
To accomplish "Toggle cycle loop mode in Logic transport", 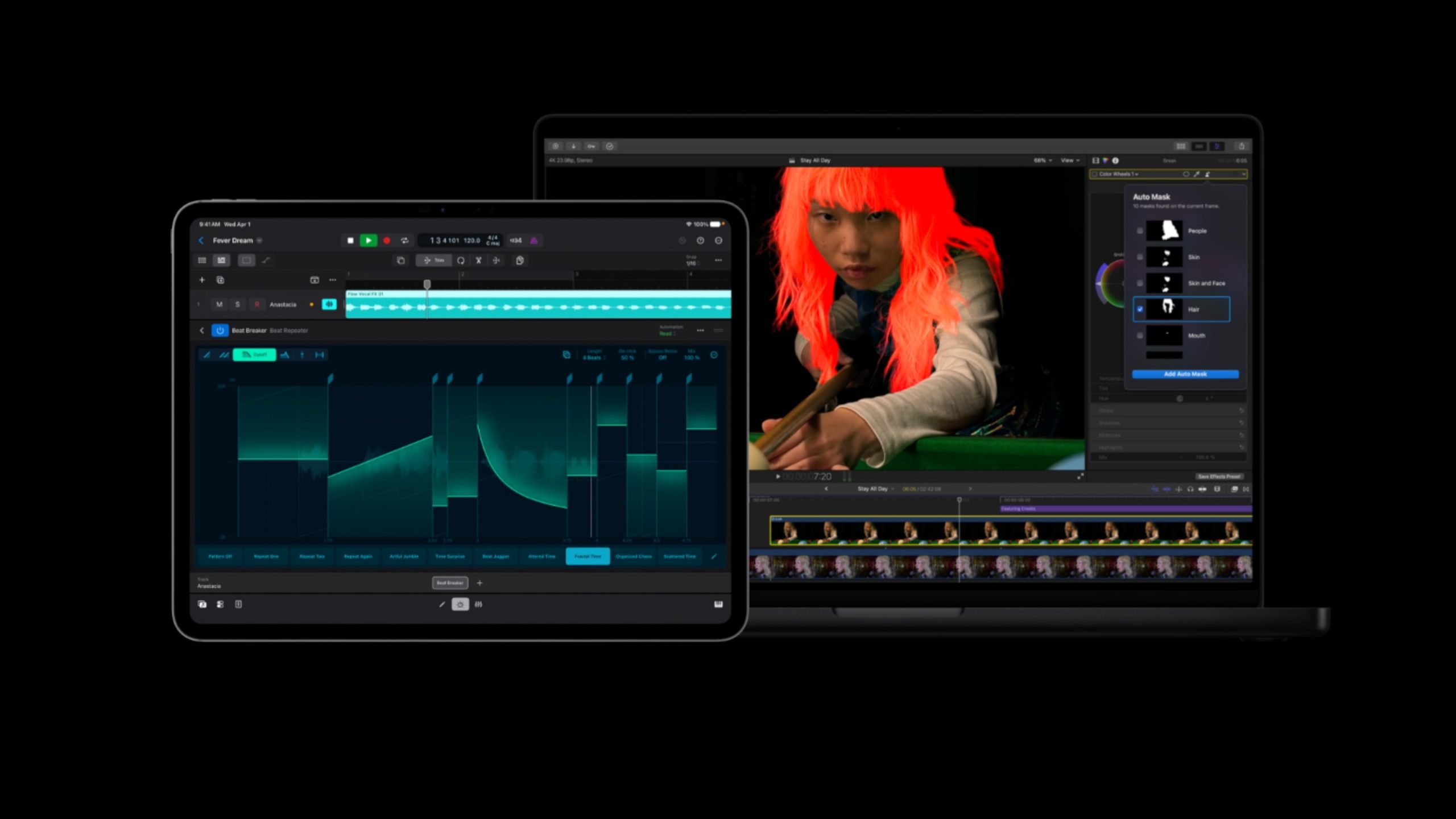I will (404, 241).
